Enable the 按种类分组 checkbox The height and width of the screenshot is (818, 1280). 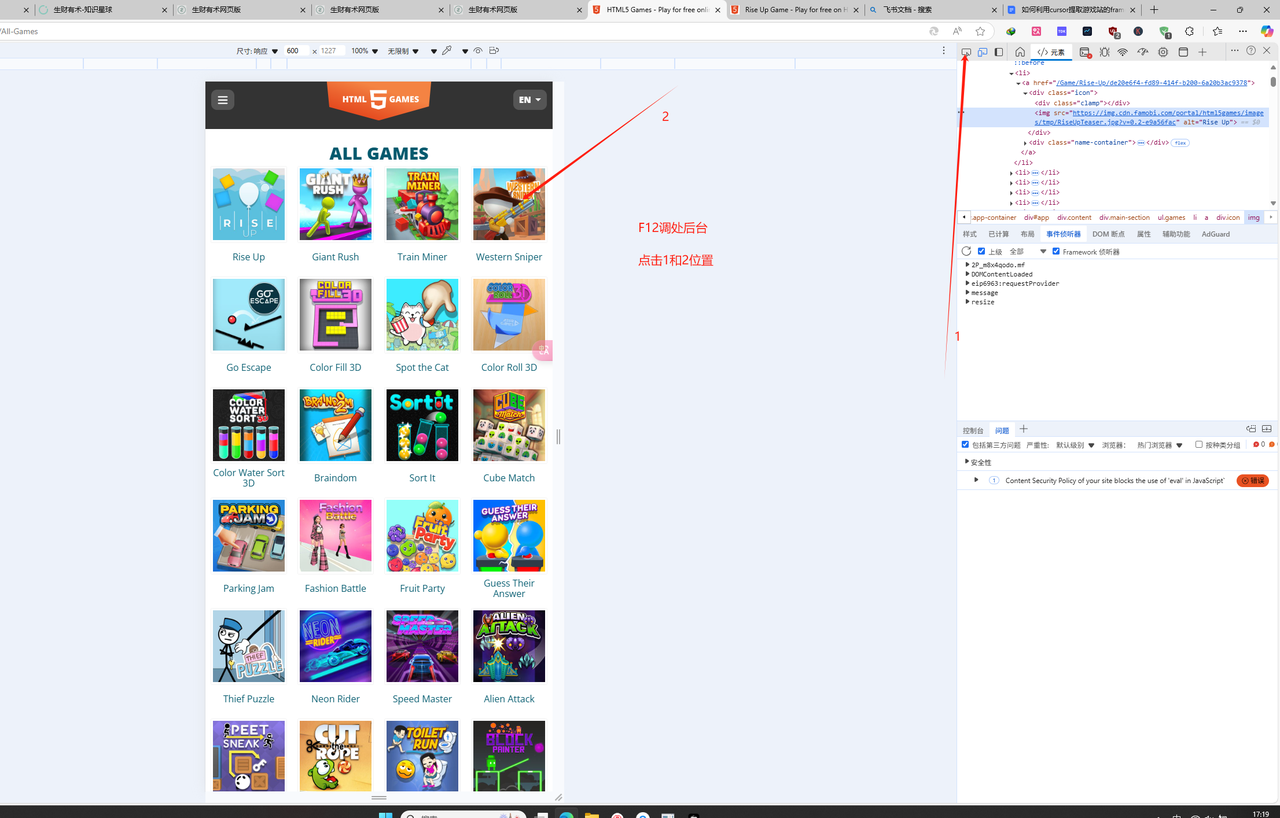[x=1199, y=445]
